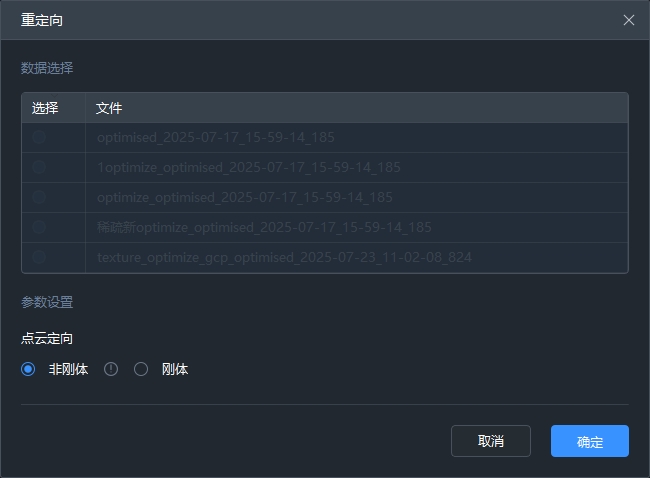Choose radio for the 稀疏新optimize_optimised row
The width and height of the screenshot is (650, 478).
point(39,227)
